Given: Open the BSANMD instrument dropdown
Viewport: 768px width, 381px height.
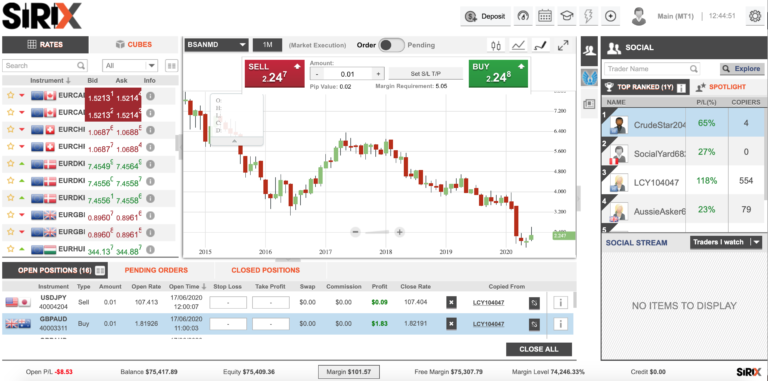Looking at the screenshot, I should click(x=216, y=45).
